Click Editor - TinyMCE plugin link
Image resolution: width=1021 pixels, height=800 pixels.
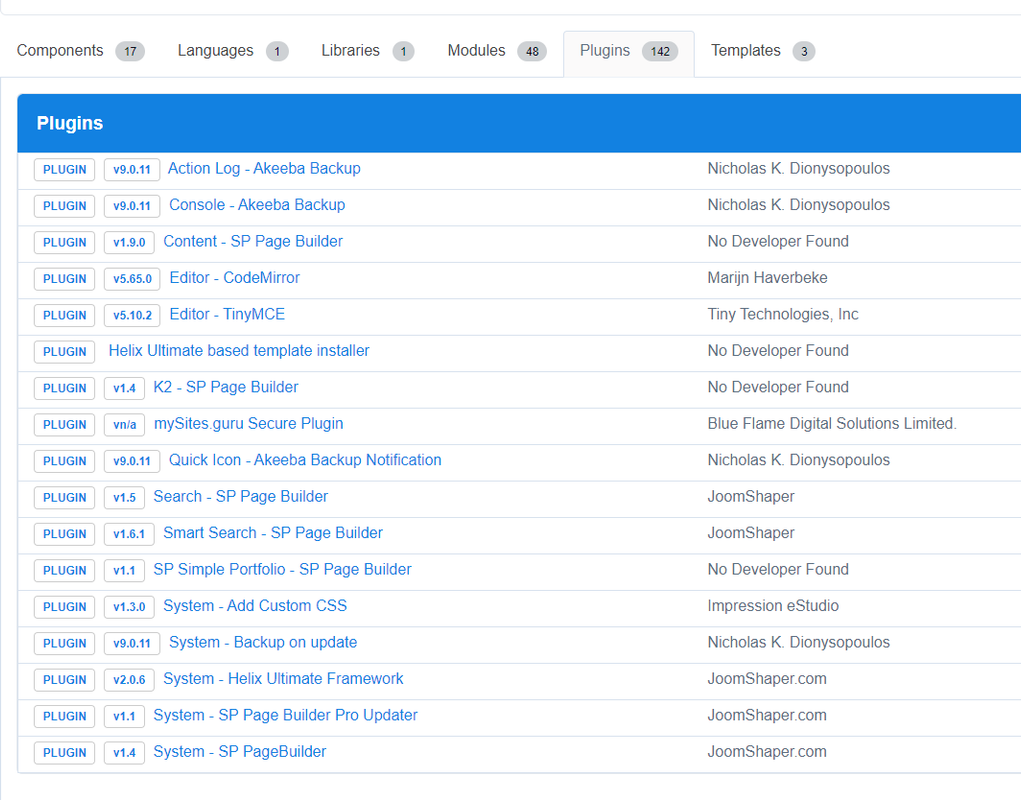227,314
